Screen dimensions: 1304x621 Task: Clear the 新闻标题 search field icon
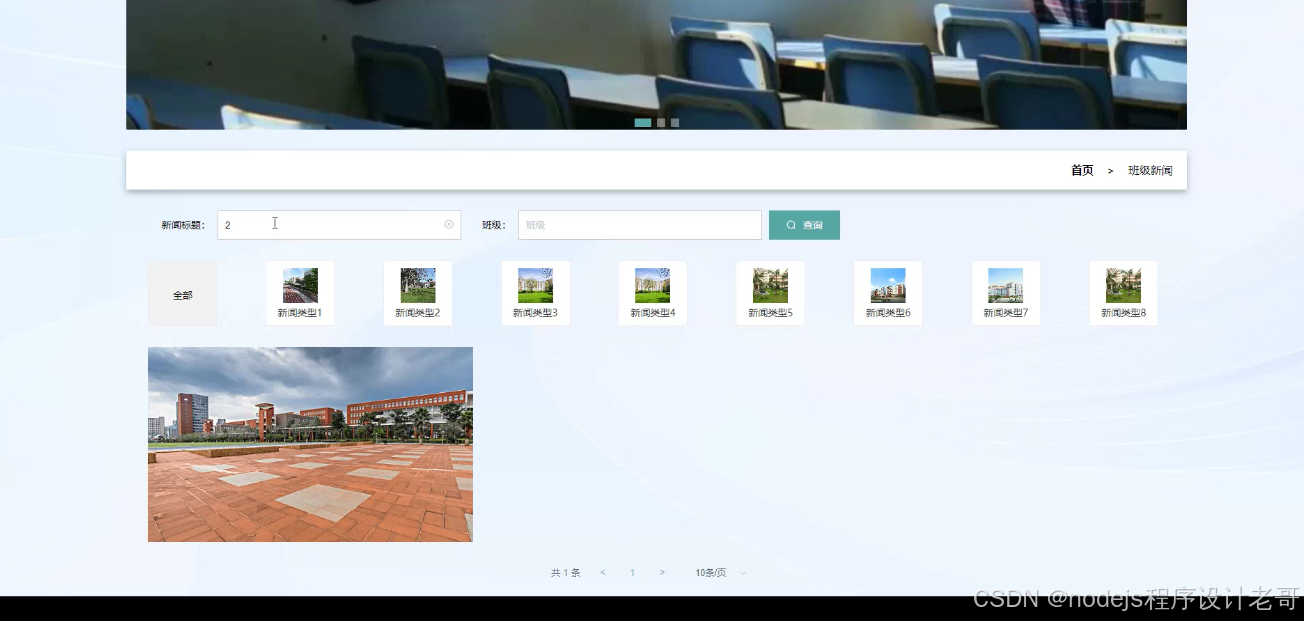(x=449, y=225)
